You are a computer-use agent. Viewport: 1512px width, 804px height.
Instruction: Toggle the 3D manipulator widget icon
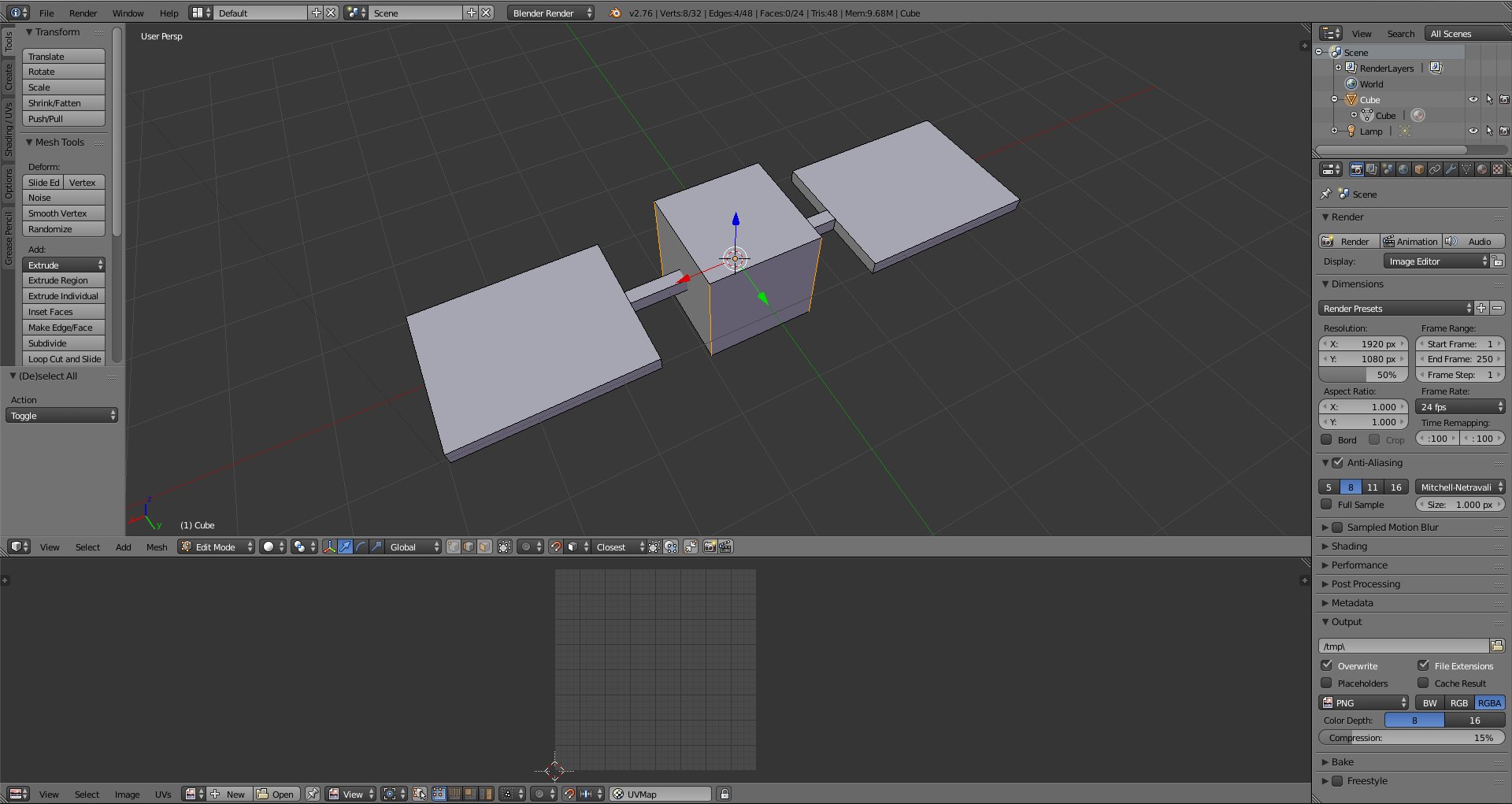click(329, 546)
